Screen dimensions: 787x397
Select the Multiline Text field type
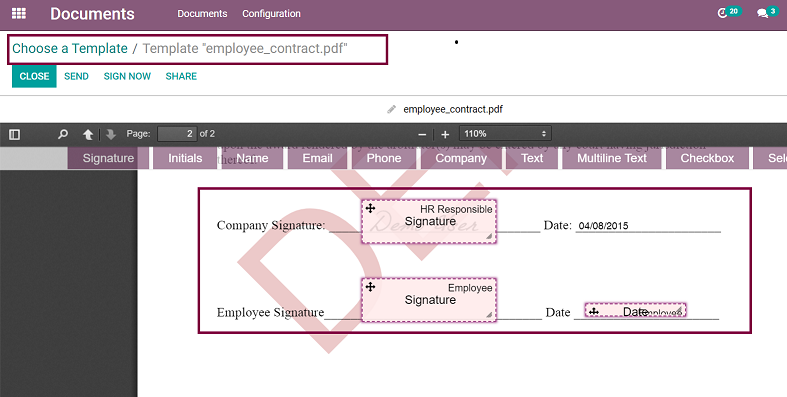tap(612, 158)
